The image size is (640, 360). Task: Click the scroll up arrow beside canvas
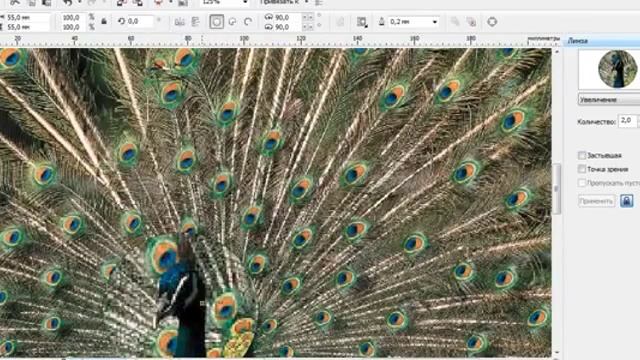(x=556, y=52)
